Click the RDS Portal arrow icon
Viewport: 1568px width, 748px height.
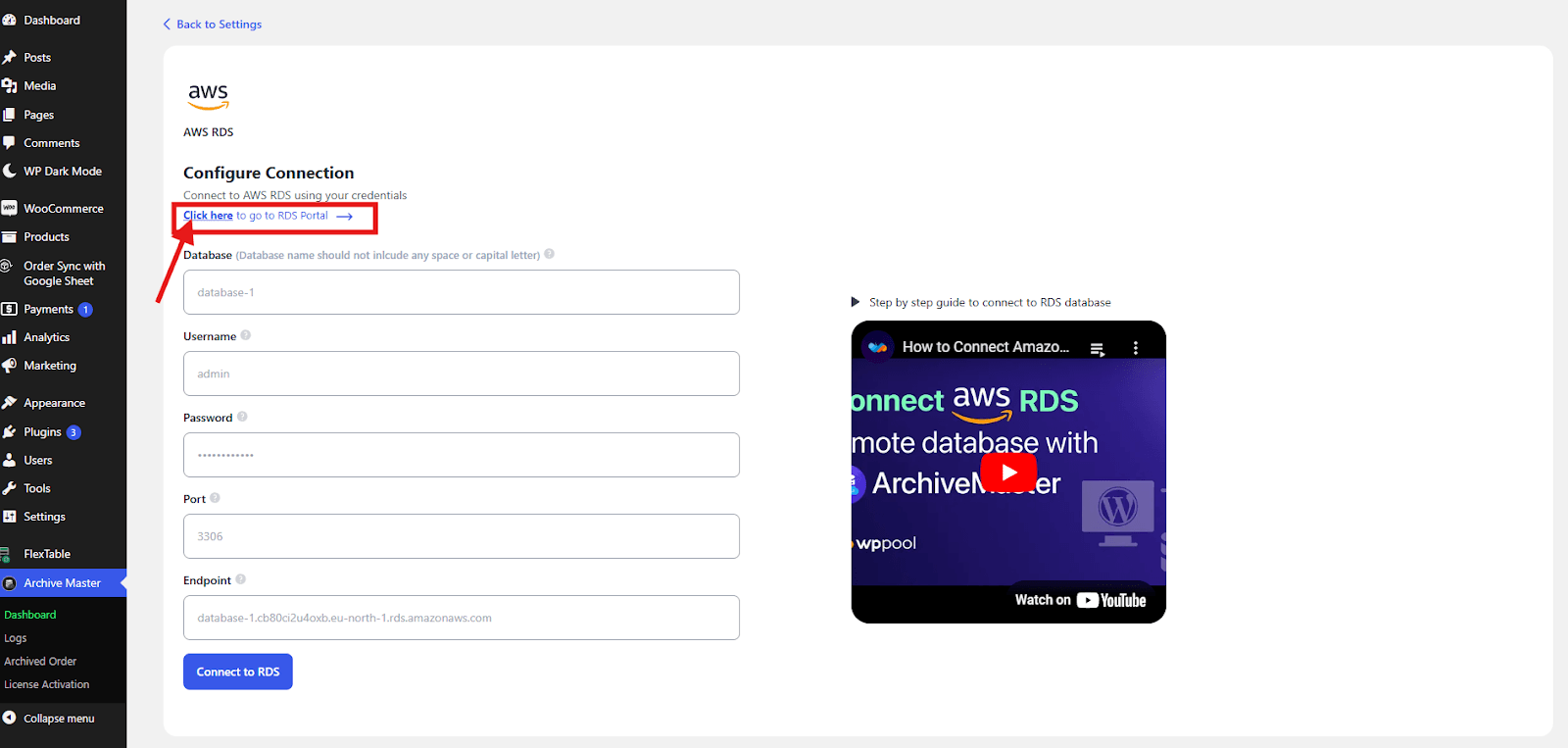(x=344, y=216)
